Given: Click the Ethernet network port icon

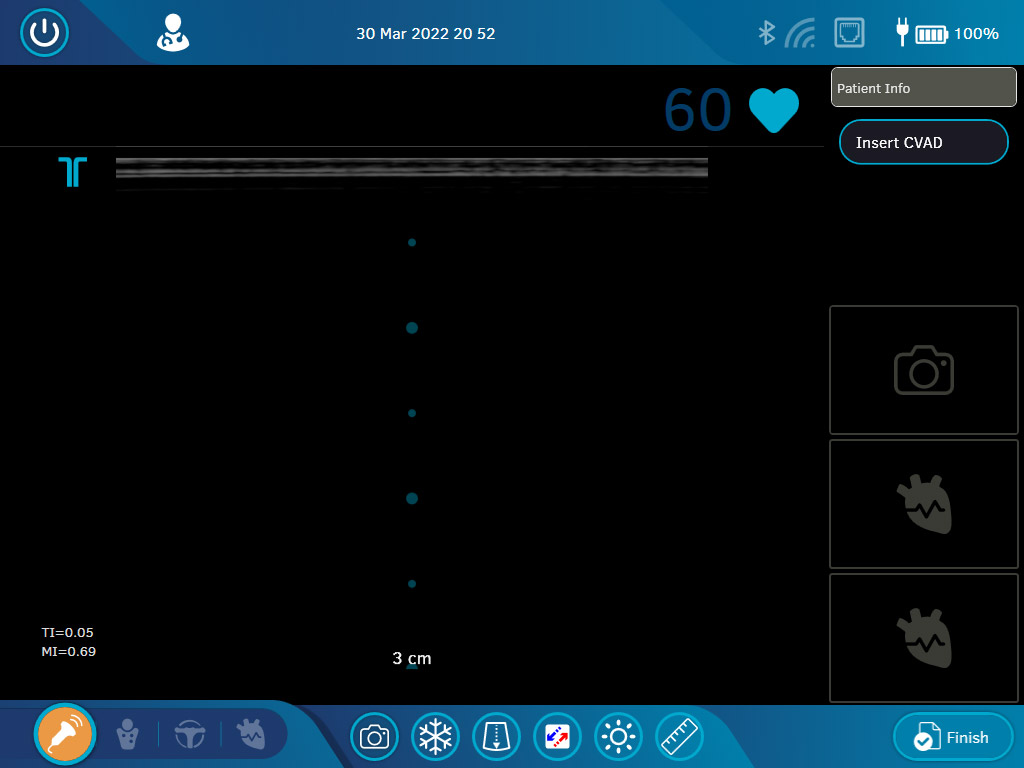Looking at the screenshot, I should tap(849, 33).
